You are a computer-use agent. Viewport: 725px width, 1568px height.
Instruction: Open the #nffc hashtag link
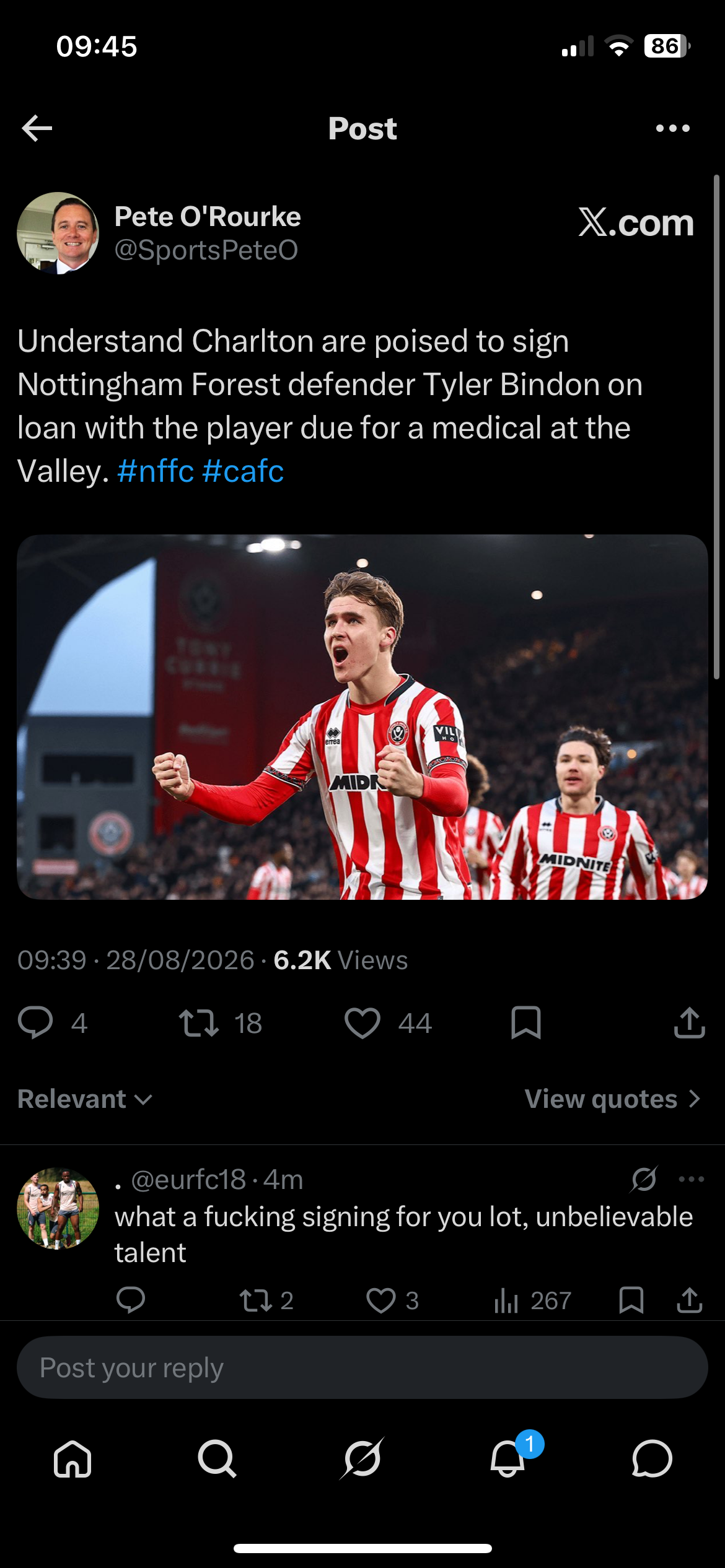pyautogui.click(x=156, y=471)
